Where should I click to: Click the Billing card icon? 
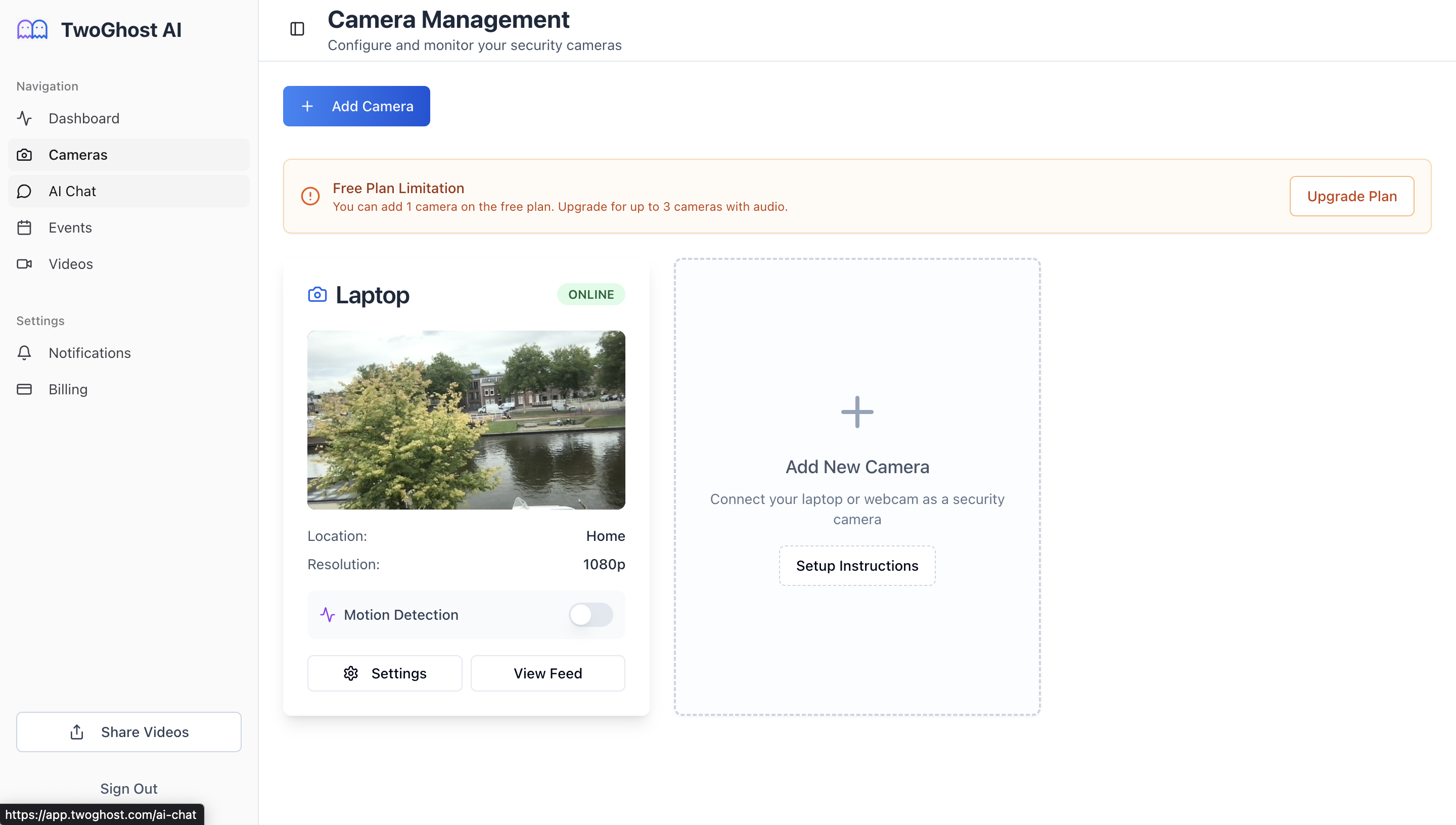[24, 389]
